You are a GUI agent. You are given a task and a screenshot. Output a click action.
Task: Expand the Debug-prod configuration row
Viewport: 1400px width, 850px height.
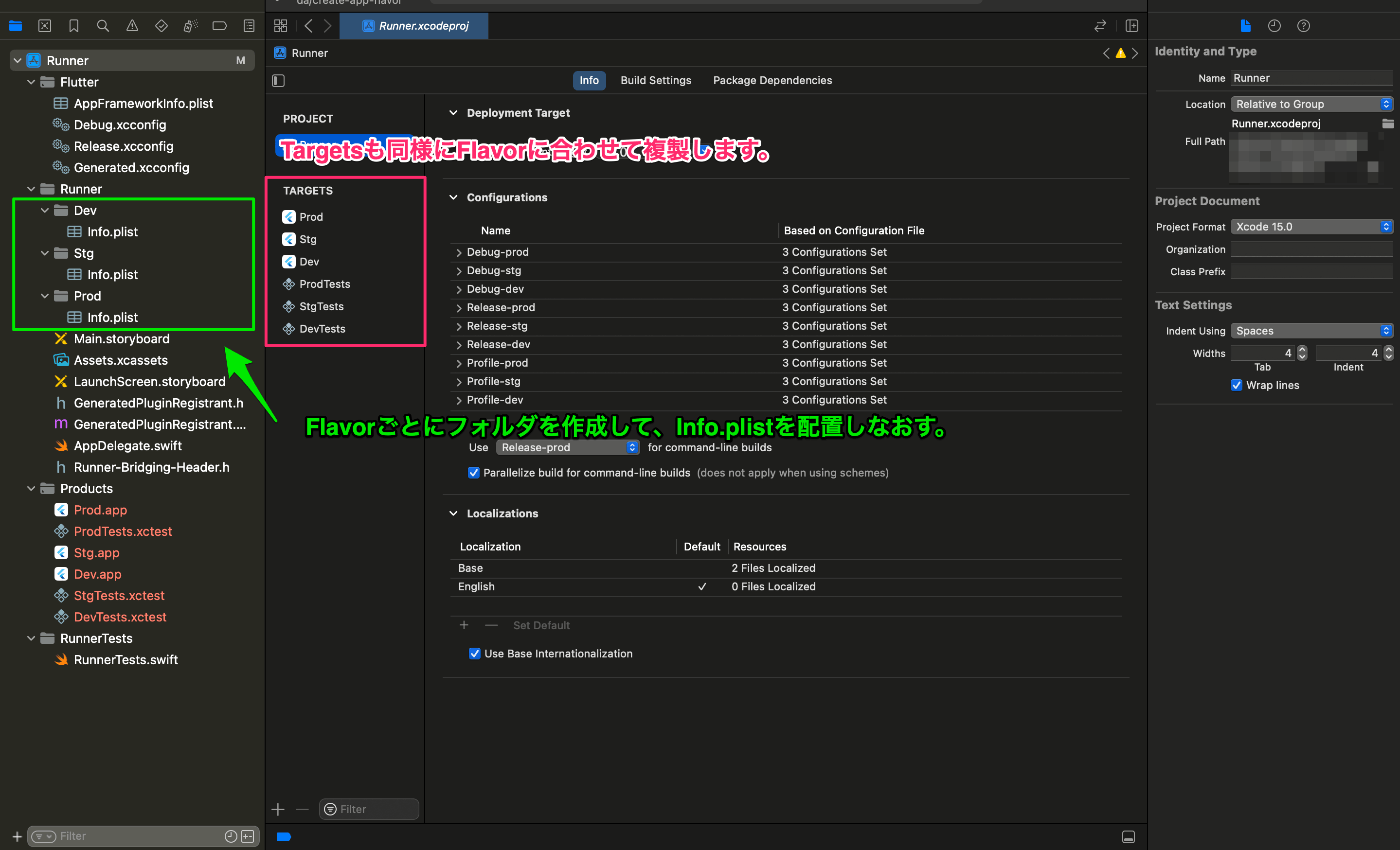point(459,253)
